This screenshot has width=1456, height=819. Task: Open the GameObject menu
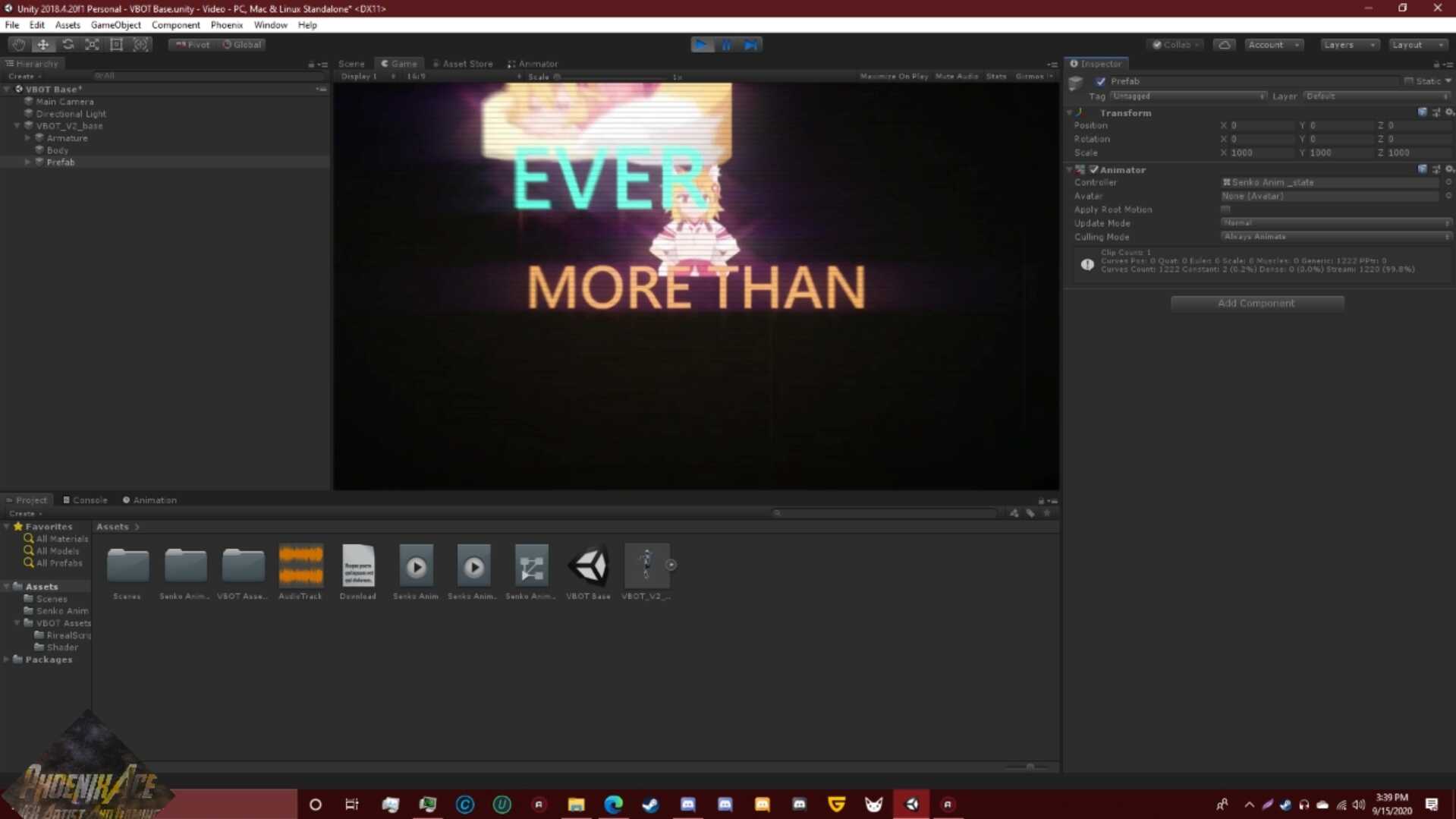point(115,25)
